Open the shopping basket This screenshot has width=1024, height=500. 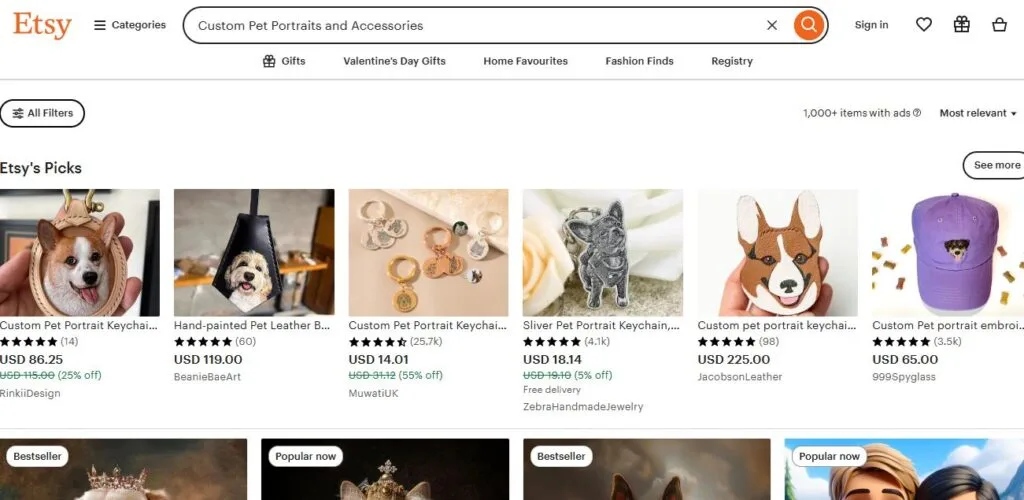(x=999, y=25)
